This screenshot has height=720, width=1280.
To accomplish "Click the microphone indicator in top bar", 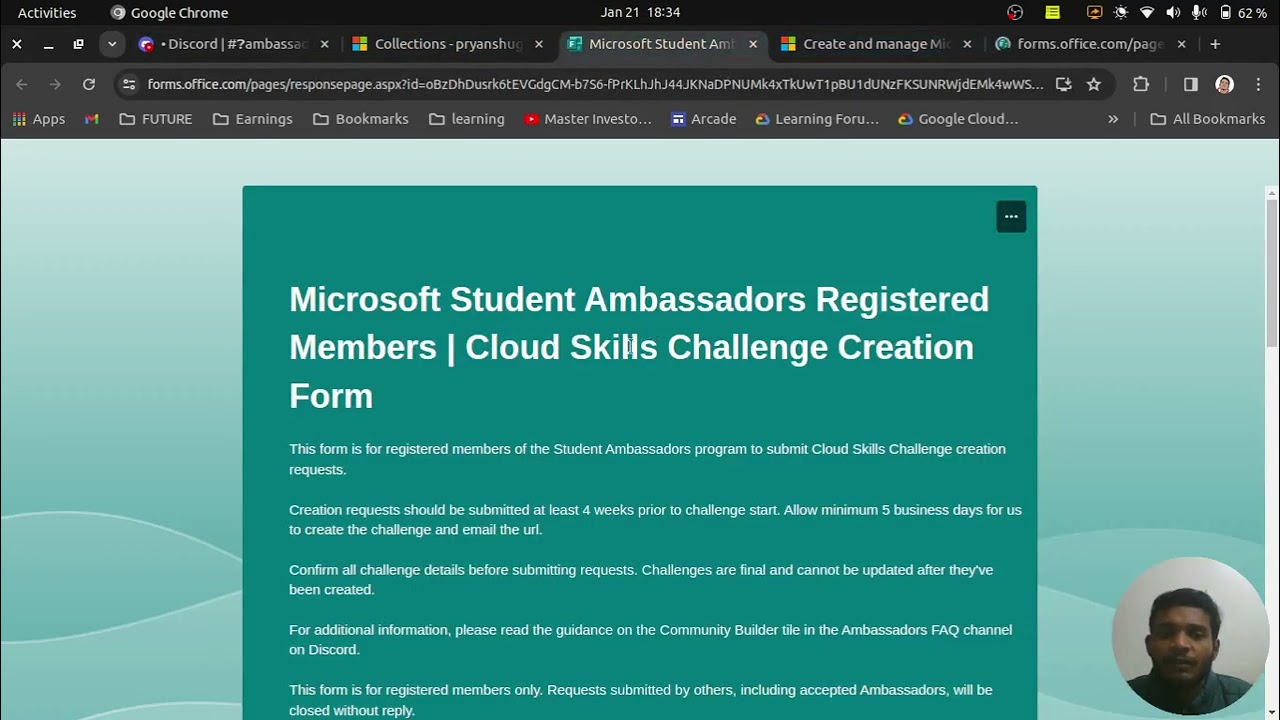I will [x=1199, y=13].
